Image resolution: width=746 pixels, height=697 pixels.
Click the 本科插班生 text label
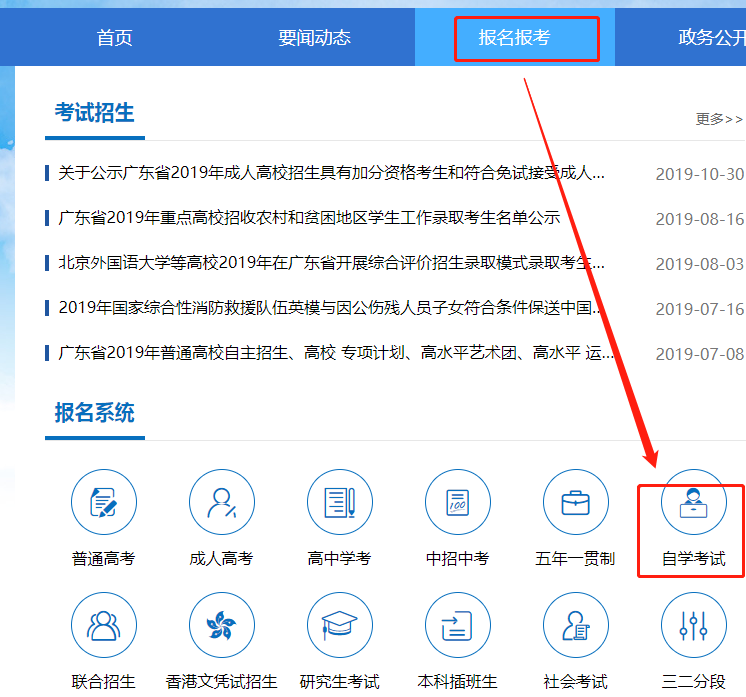coord(458,682)
